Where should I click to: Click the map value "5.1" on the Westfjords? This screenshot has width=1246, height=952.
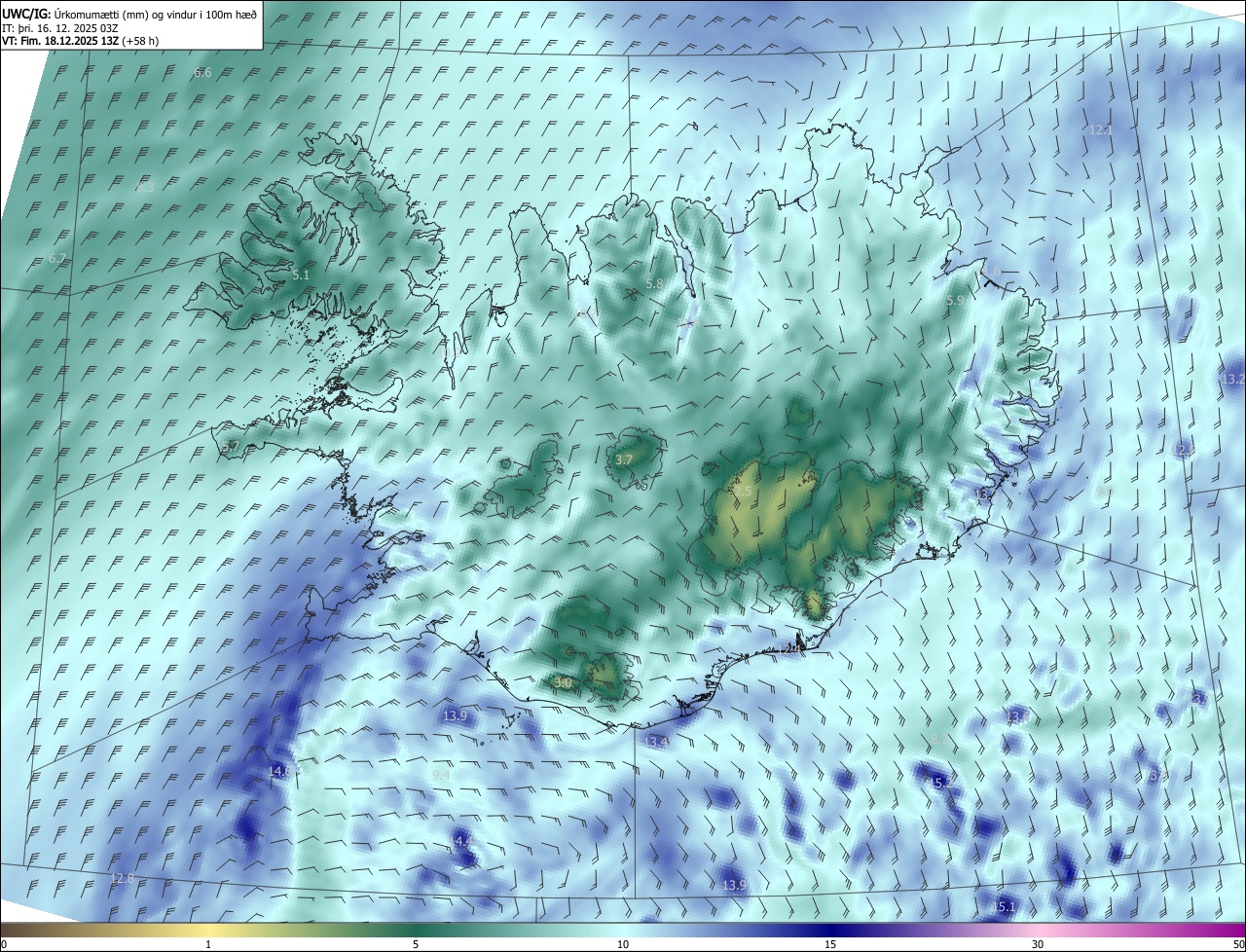(x=301, y=275)
